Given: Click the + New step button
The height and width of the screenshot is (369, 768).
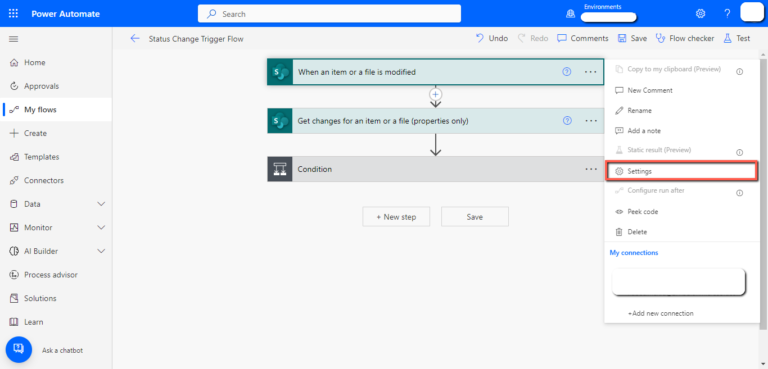Looking at the screenshot, I should (396, 217).
